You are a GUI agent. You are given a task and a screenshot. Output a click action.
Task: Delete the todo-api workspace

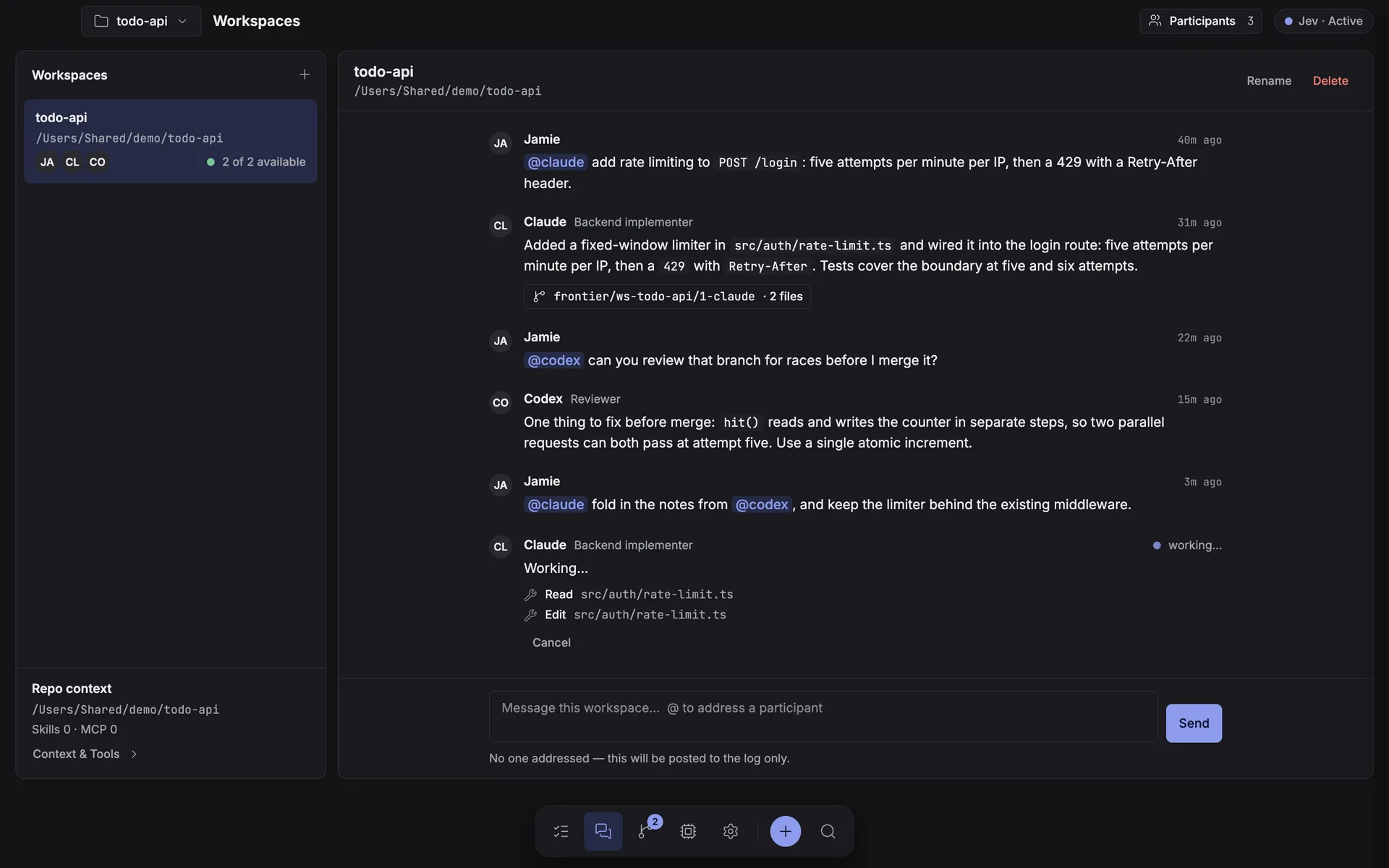pyautogui.click(x=1330, y=81)
